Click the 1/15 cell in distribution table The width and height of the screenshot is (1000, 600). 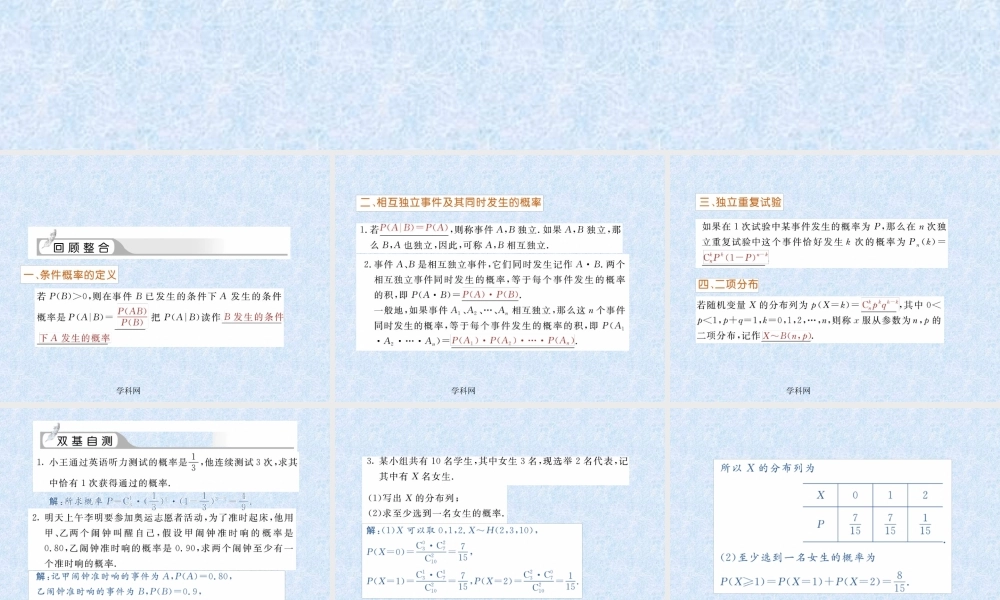[925, 524]
